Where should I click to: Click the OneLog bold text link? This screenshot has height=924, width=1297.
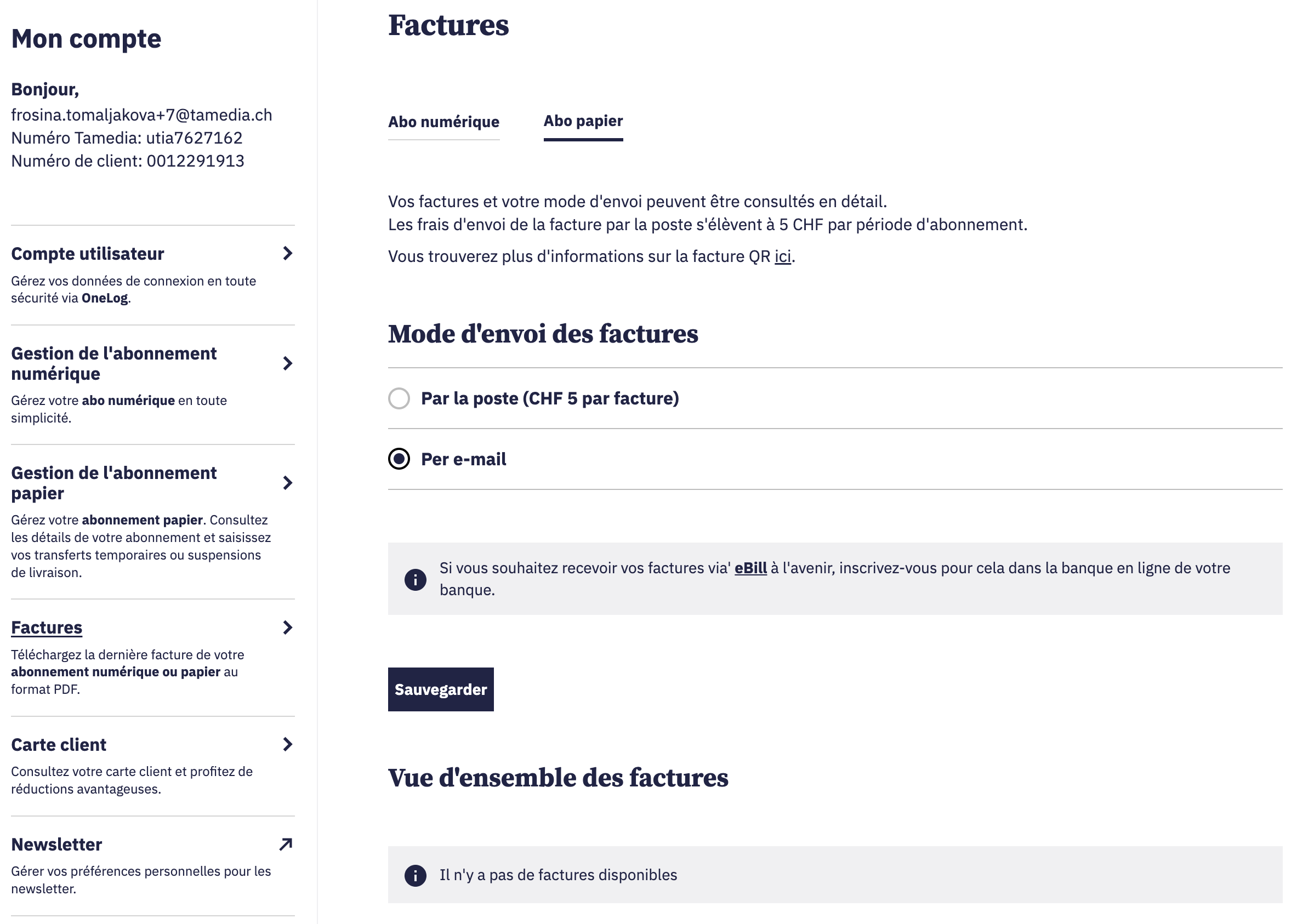[105, 298]
